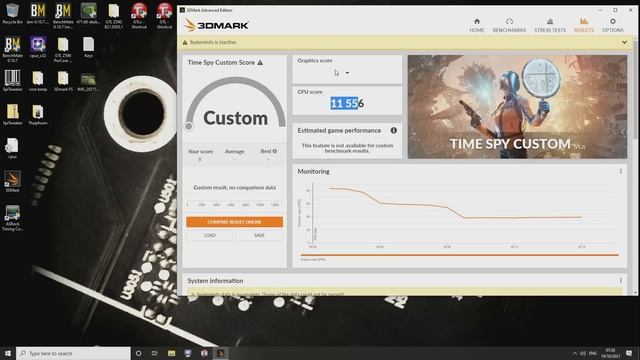Click the Your score label
The image size is (640, 360).
(x=200, y=151)
